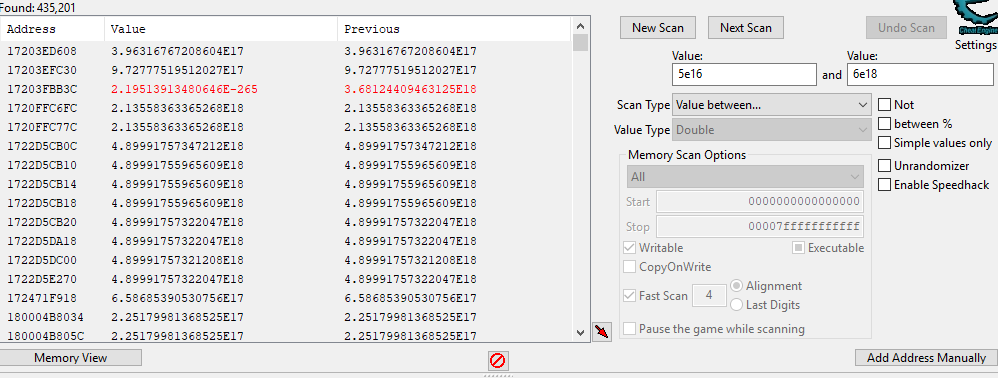Click the results list scrollbar thumb
The image size is (998, 378).
click(x=580, y=43)
